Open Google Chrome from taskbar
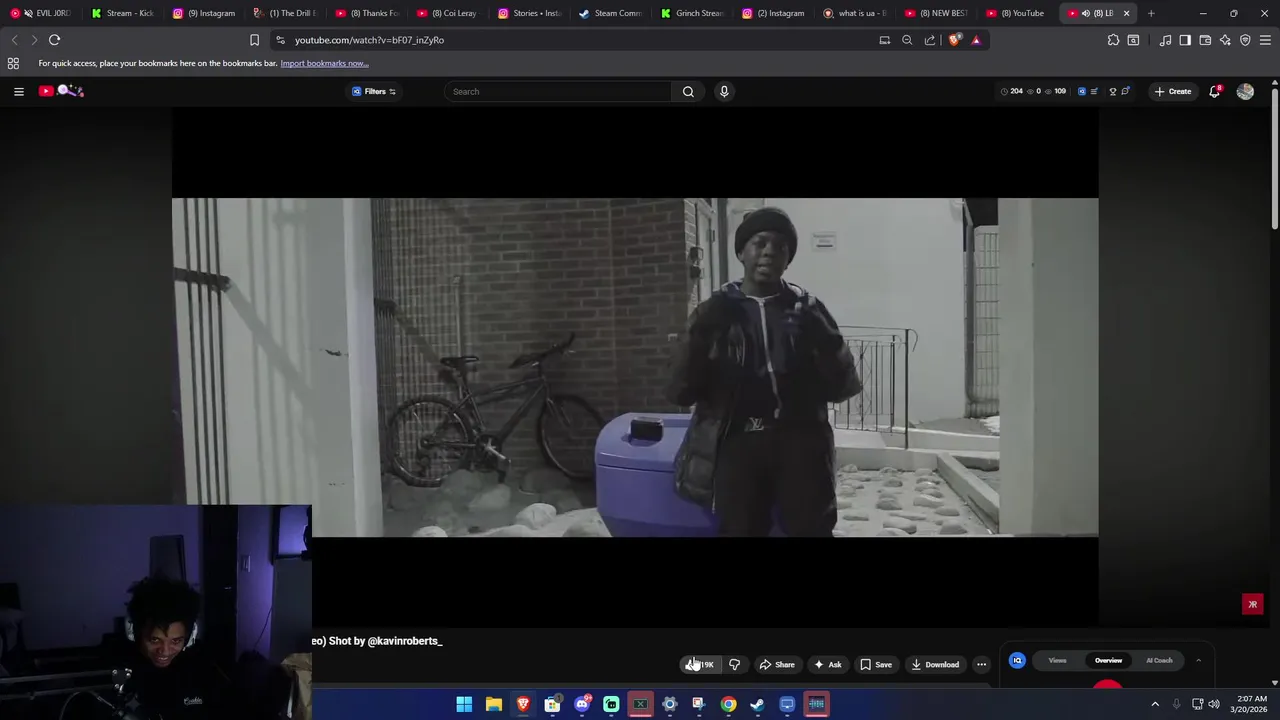Viewport: 1280px width, 720px height. pos(728,704)
